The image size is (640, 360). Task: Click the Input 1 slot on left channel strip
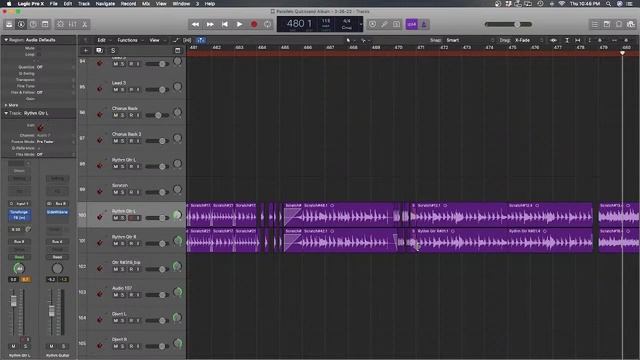click(x=19, y=203)
